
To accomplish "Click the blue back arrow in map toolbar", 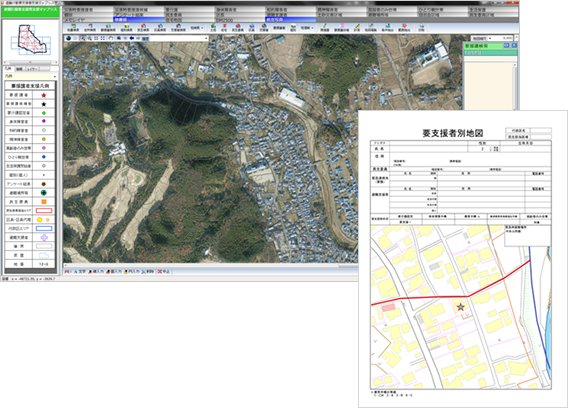I will [132, 38].
